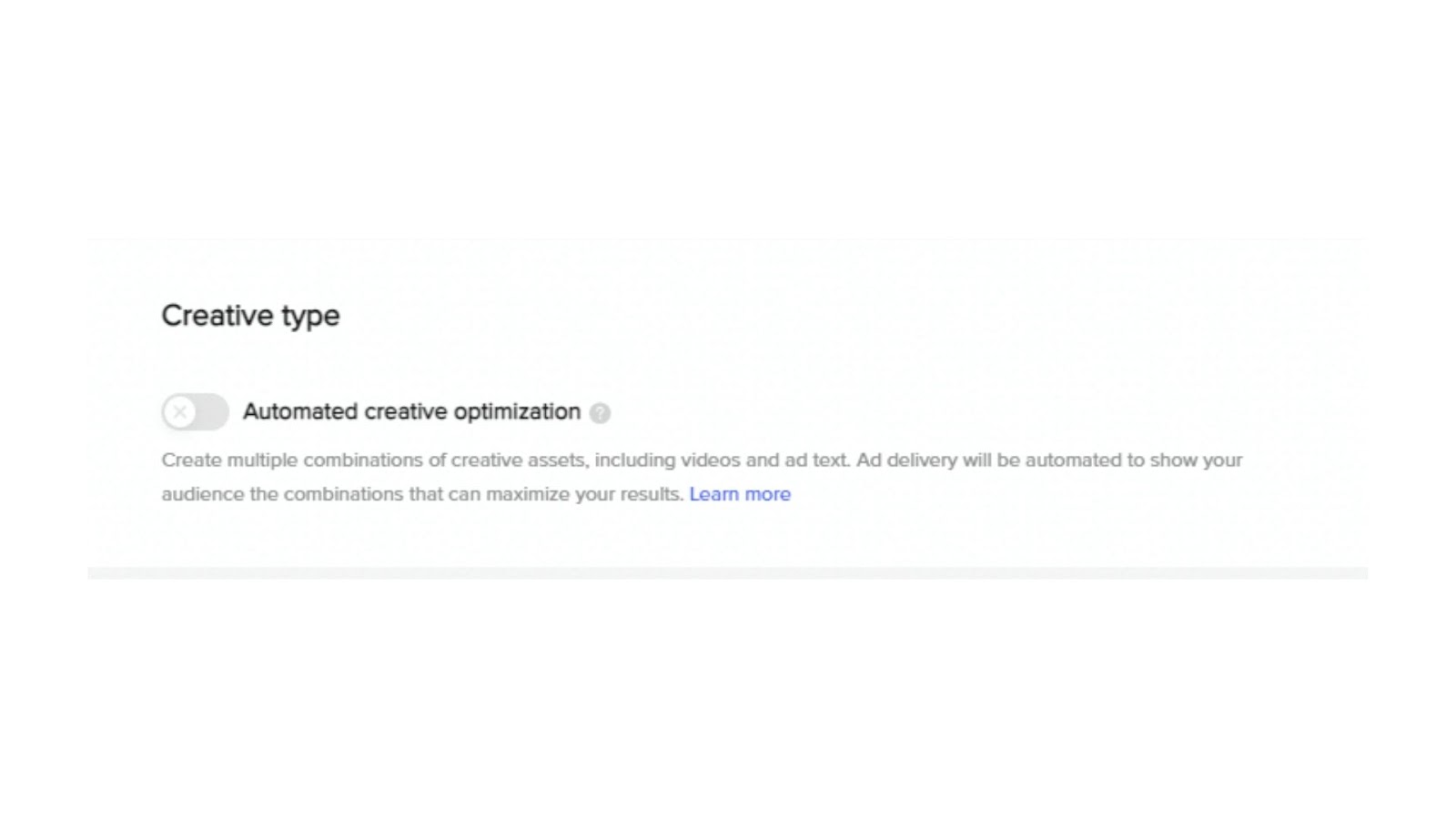Screen dimensions: 1456x819
Task: Click the X knob inside the switch
Action: [x=180, y=412]
